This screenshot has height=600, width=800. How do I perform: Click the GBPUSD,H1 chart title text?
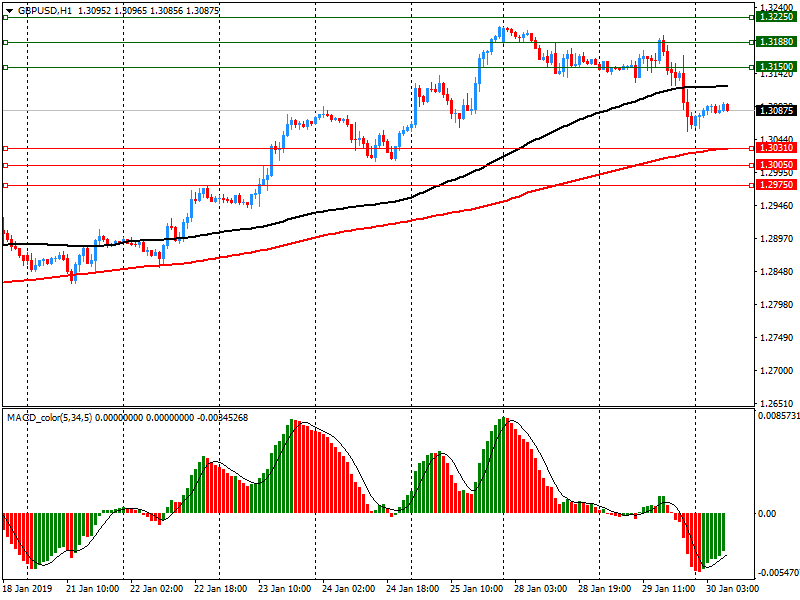pos(45,10)
